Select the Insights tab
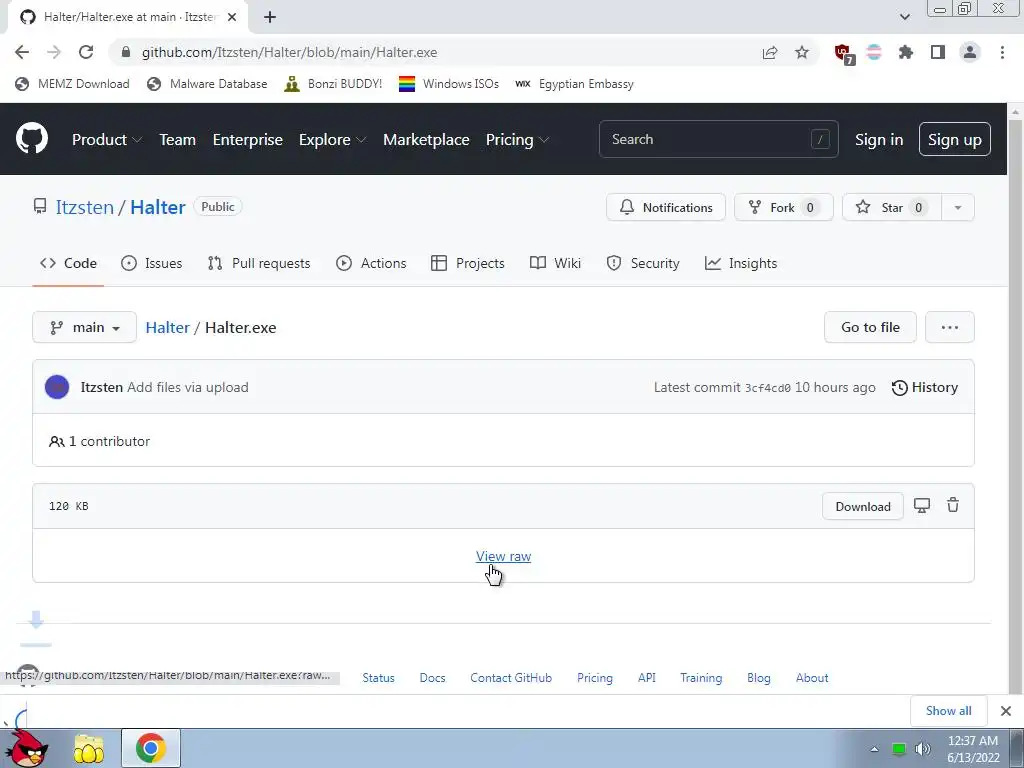Viewport: 1024px width, 768px height. click(741, 263)
